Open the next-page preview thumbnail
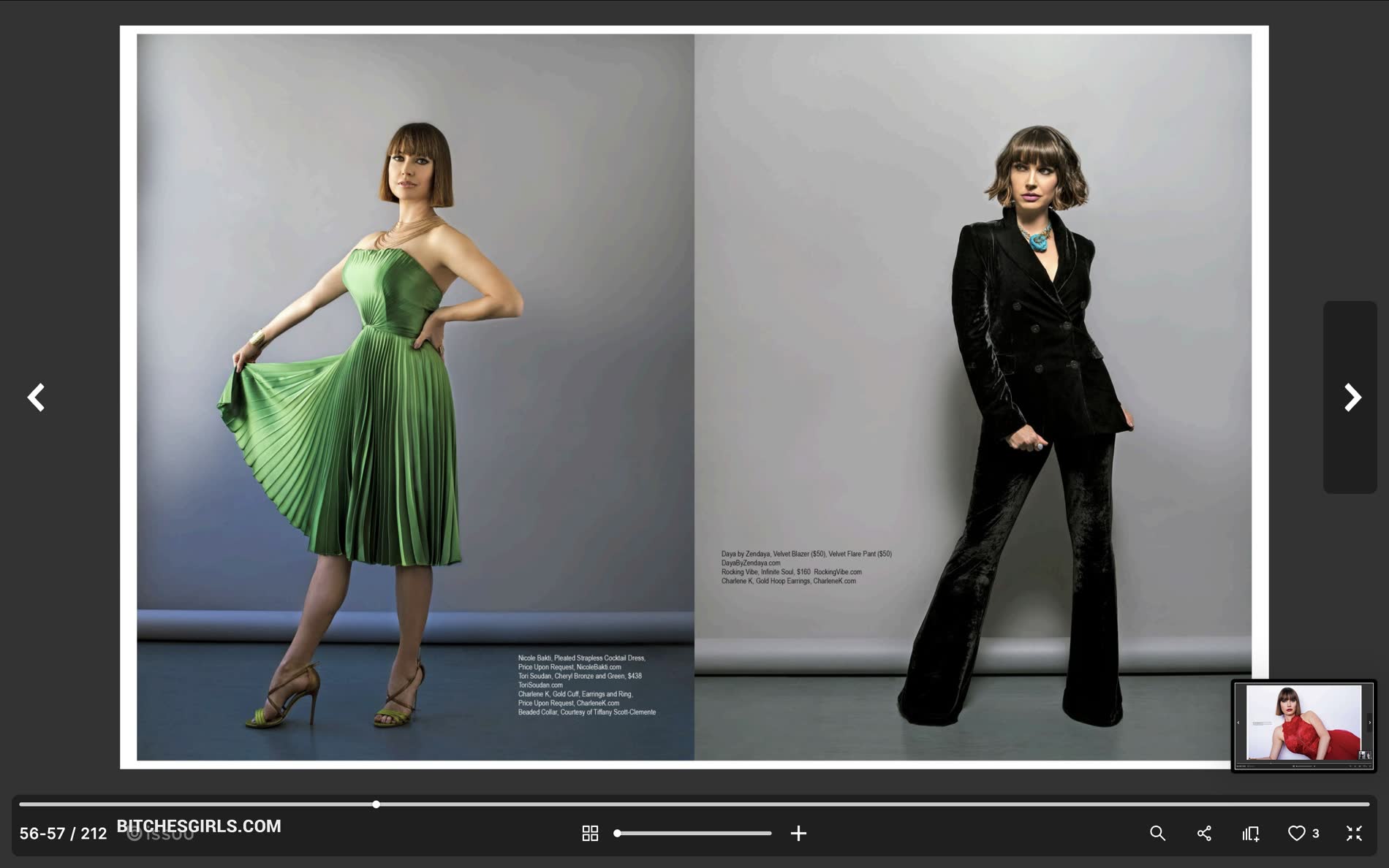 (x=1303, y=725)
